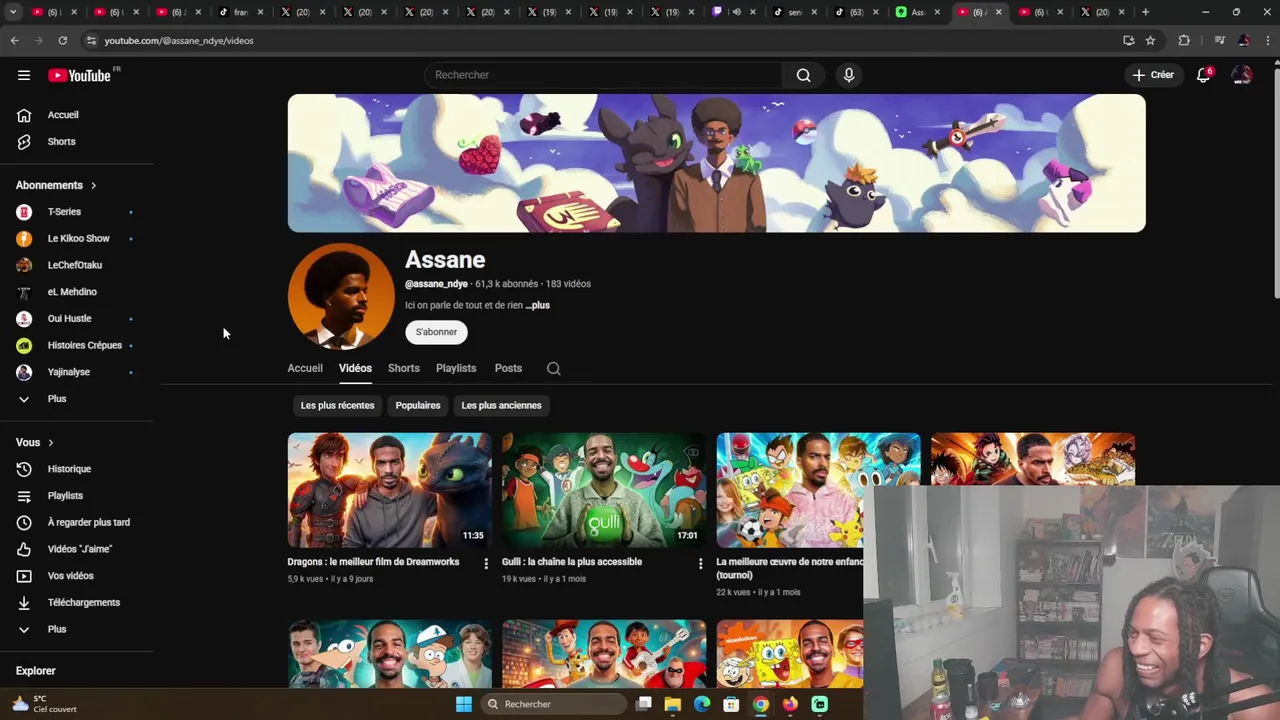Expand the Vous section chevron
1280x720 pixels.
click(x=51, y=443)
